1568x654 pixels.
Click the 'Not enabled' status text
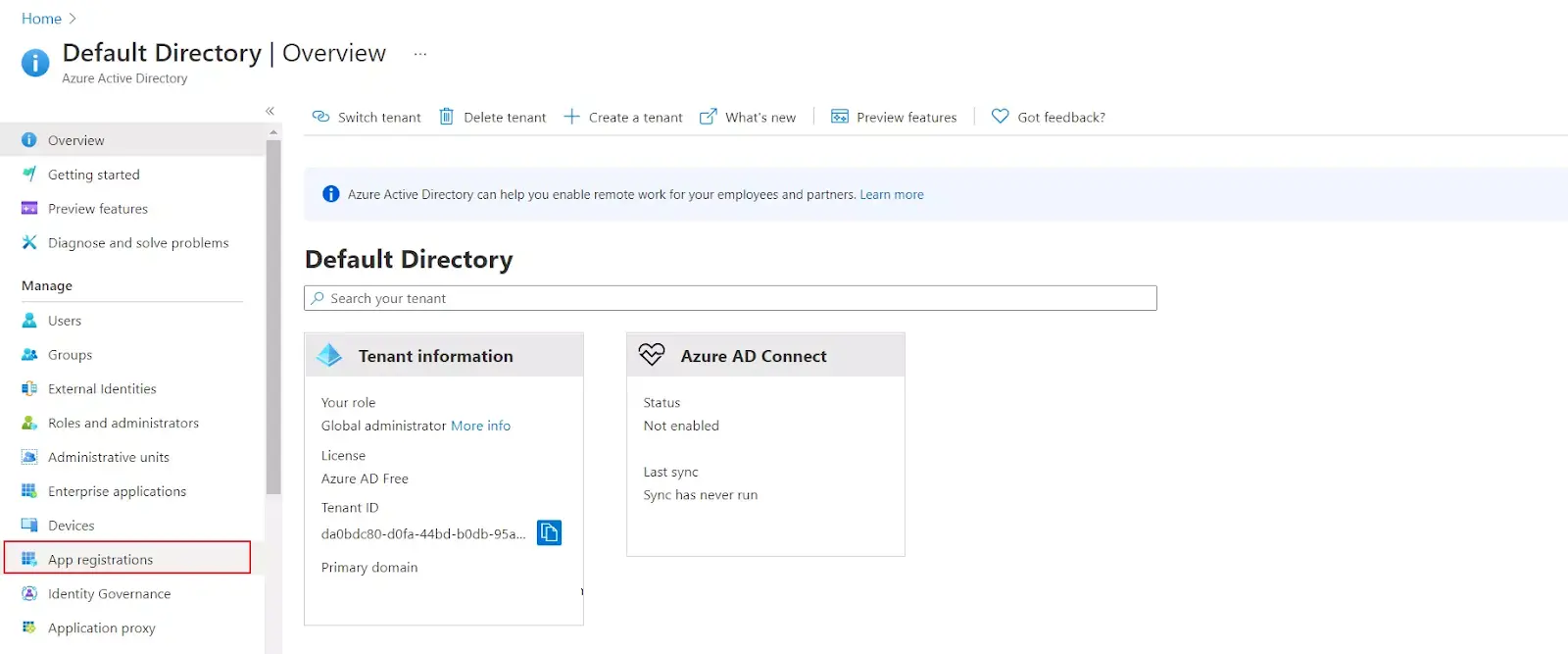point(681,426)
